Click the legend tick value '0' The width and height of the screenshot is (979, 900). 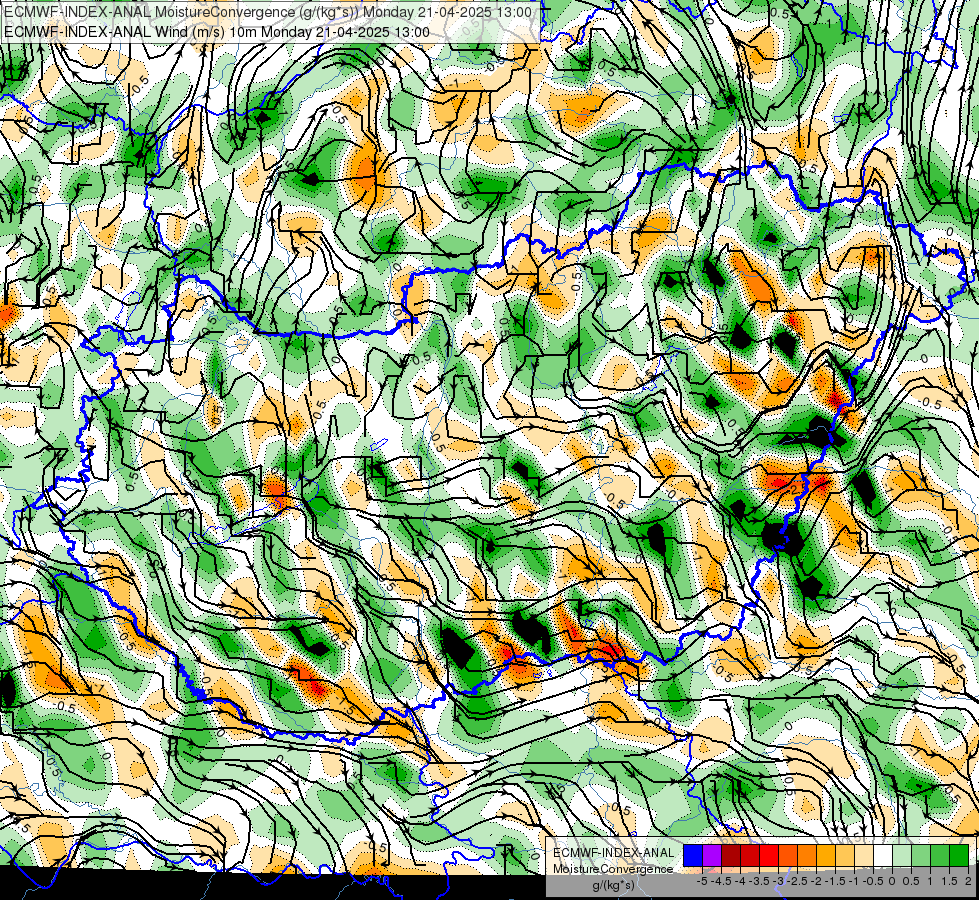click(892, 881)
